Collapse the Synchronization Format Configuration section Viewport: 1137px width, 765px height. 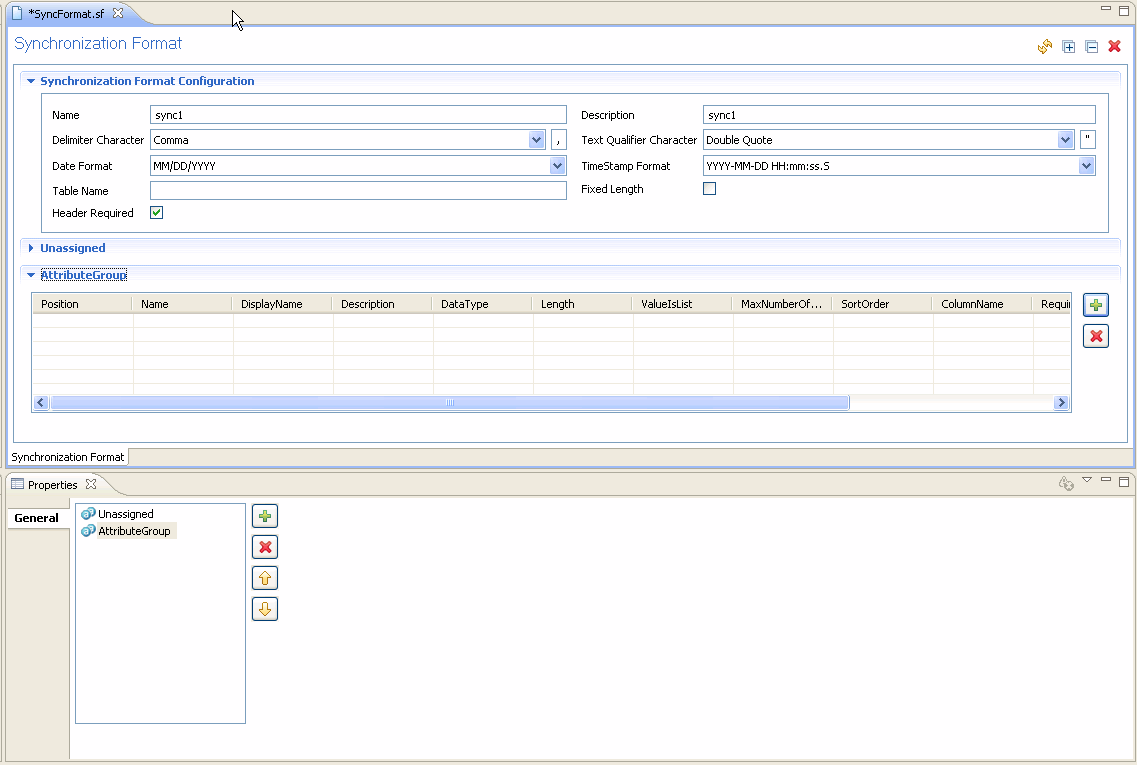[x=31, y=81]
